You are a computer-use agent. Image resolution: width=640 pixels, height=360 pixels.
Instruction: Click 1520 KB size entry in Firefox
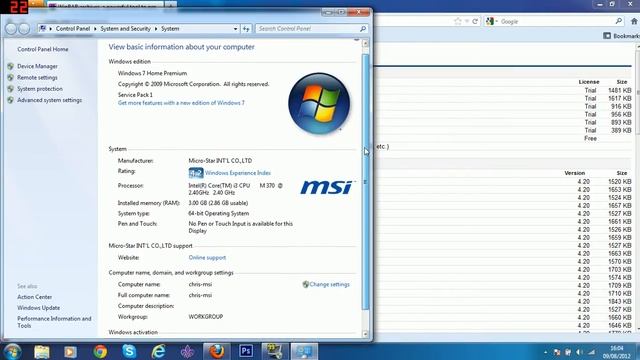(620, 182)
